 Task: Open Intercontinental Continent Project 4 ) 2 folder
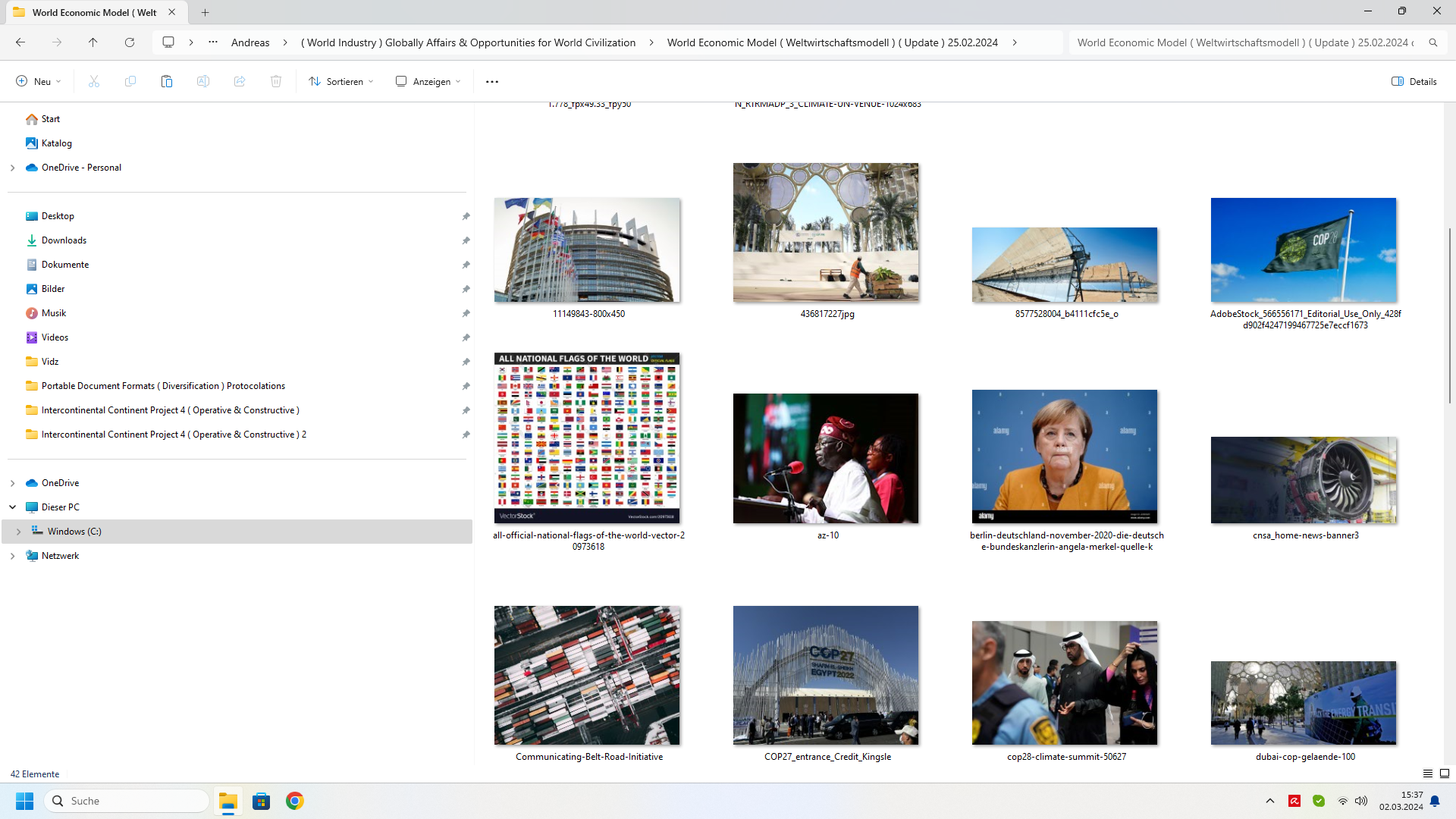coord(174,435)
